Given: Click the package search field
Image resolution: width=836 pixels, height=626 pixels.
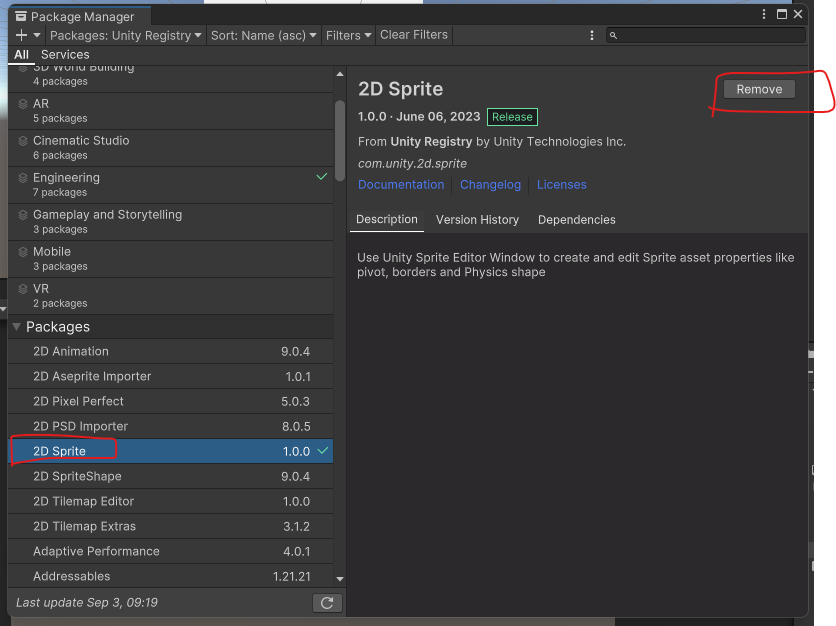Looking at the screenshot, I should point(705,35).
